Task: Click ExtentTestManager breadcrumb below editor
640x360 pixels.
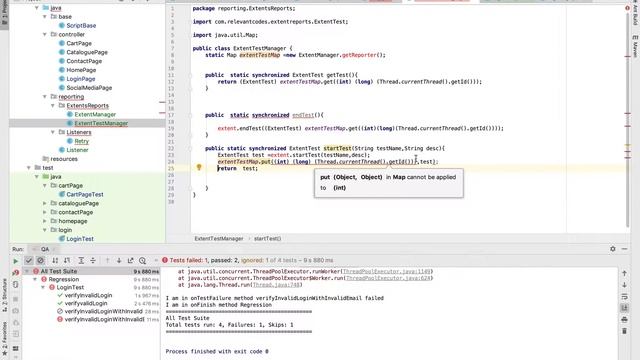Action: [219, 239]
